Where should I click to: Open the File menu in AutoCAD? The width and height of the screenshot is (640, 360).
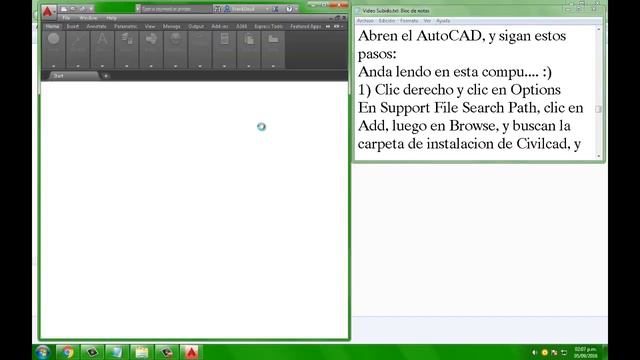[66, 18]
